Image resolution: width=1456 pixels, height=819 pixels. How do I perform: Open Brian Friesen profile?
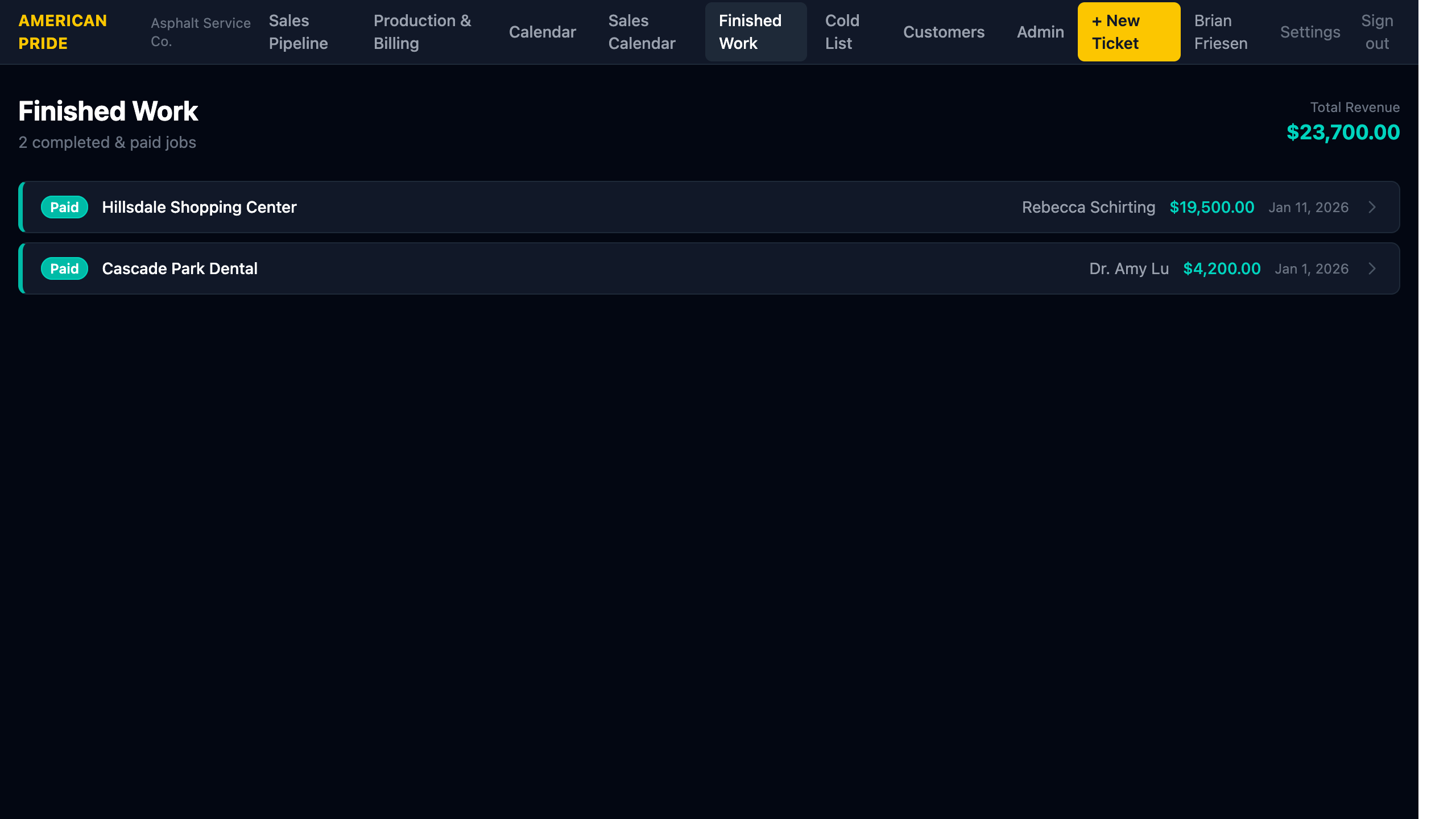pyautogui.click(x=1221, y=32)
